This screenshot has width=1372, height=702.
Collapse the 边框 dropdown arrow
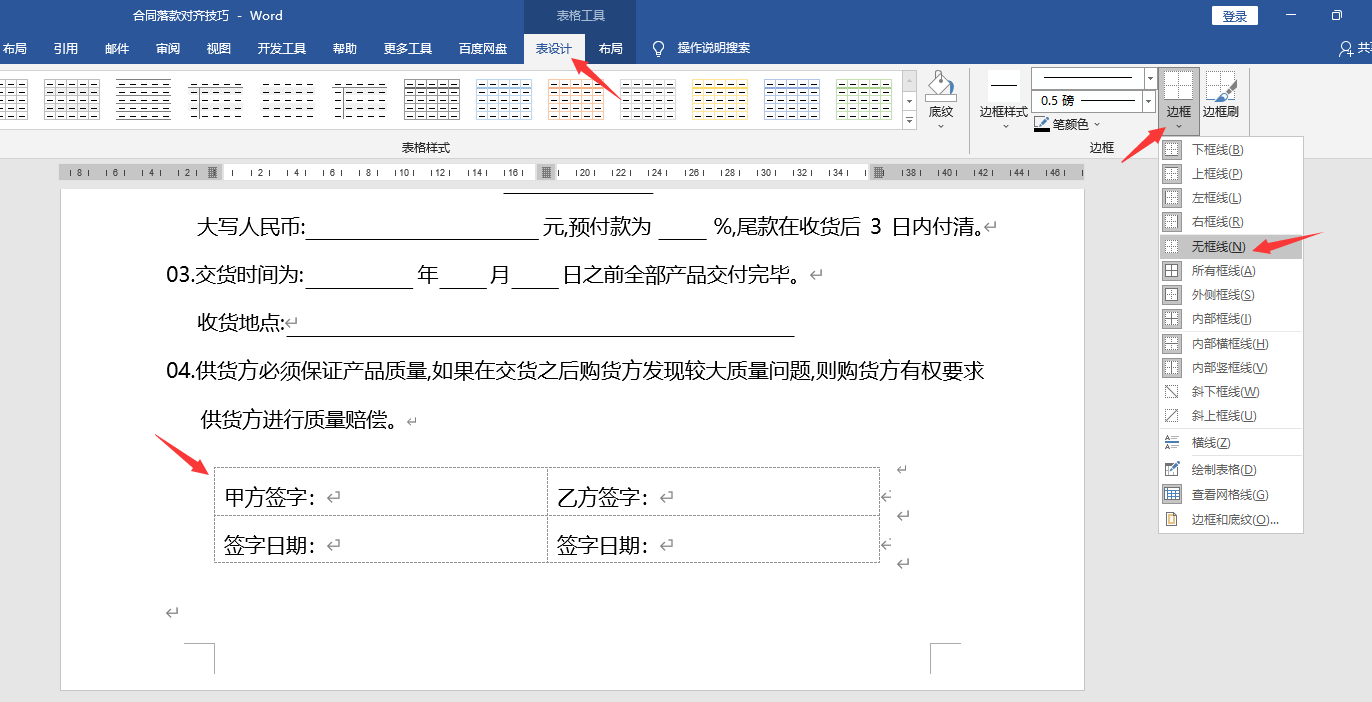pos(1179,126)
